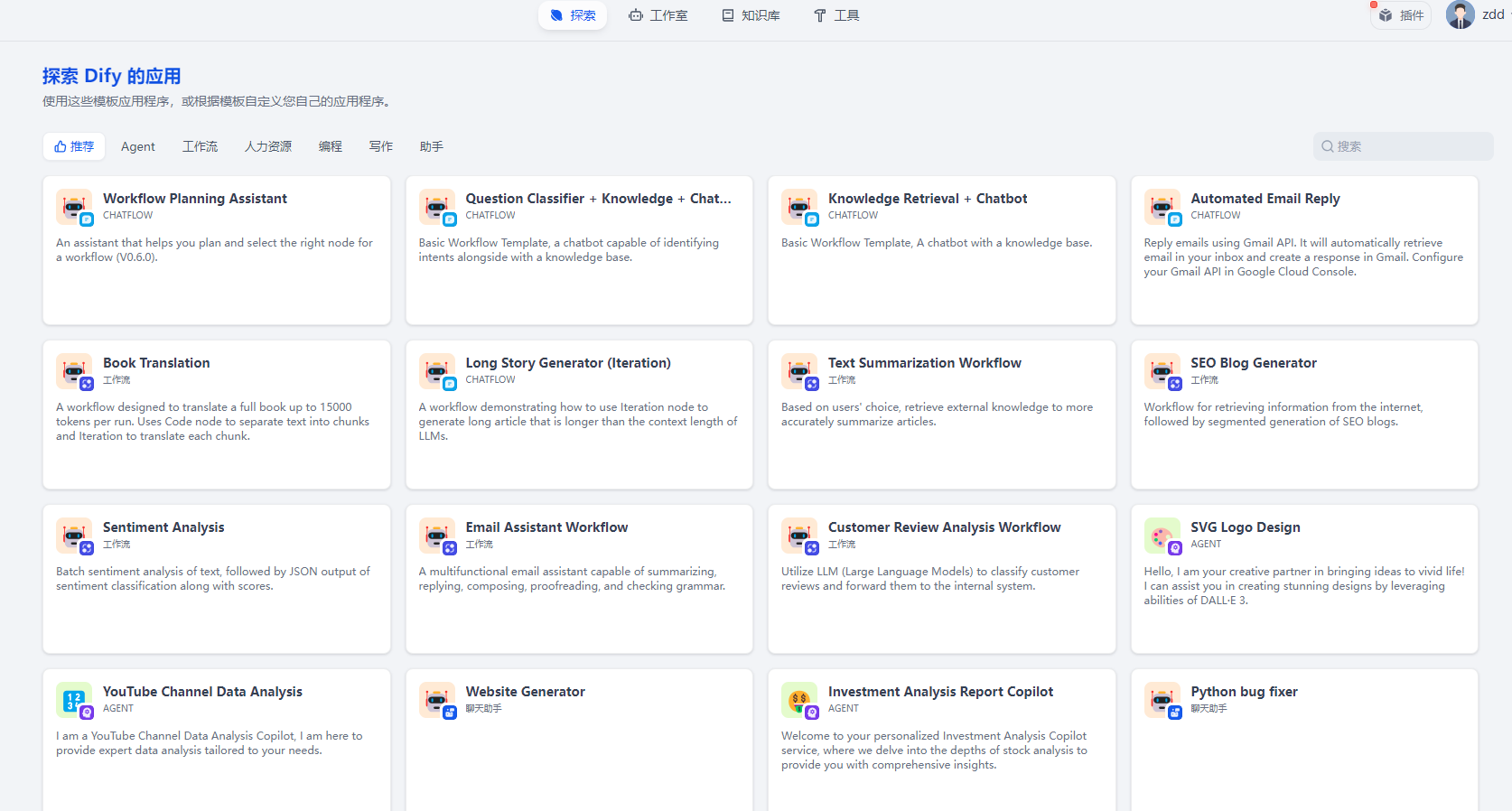Open the 工作室 navigation tab
Image resolution: width=1512 pixels, height=811 pixels.
pos(658,15)
